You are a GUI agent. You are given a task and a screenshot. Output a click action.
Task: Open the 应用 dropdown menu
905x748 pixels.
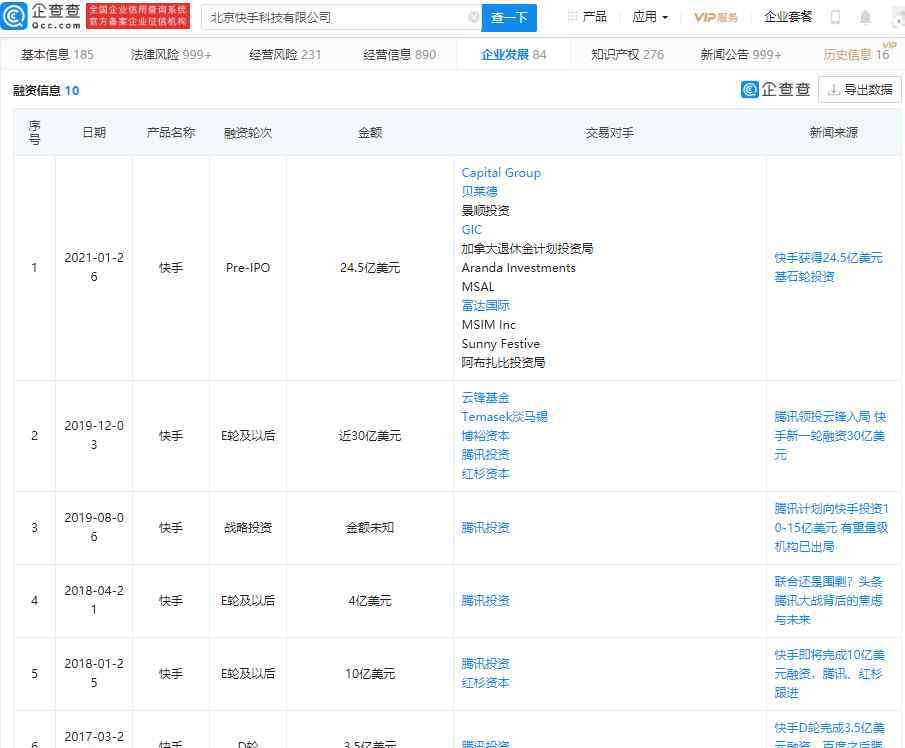click(650, 17)
